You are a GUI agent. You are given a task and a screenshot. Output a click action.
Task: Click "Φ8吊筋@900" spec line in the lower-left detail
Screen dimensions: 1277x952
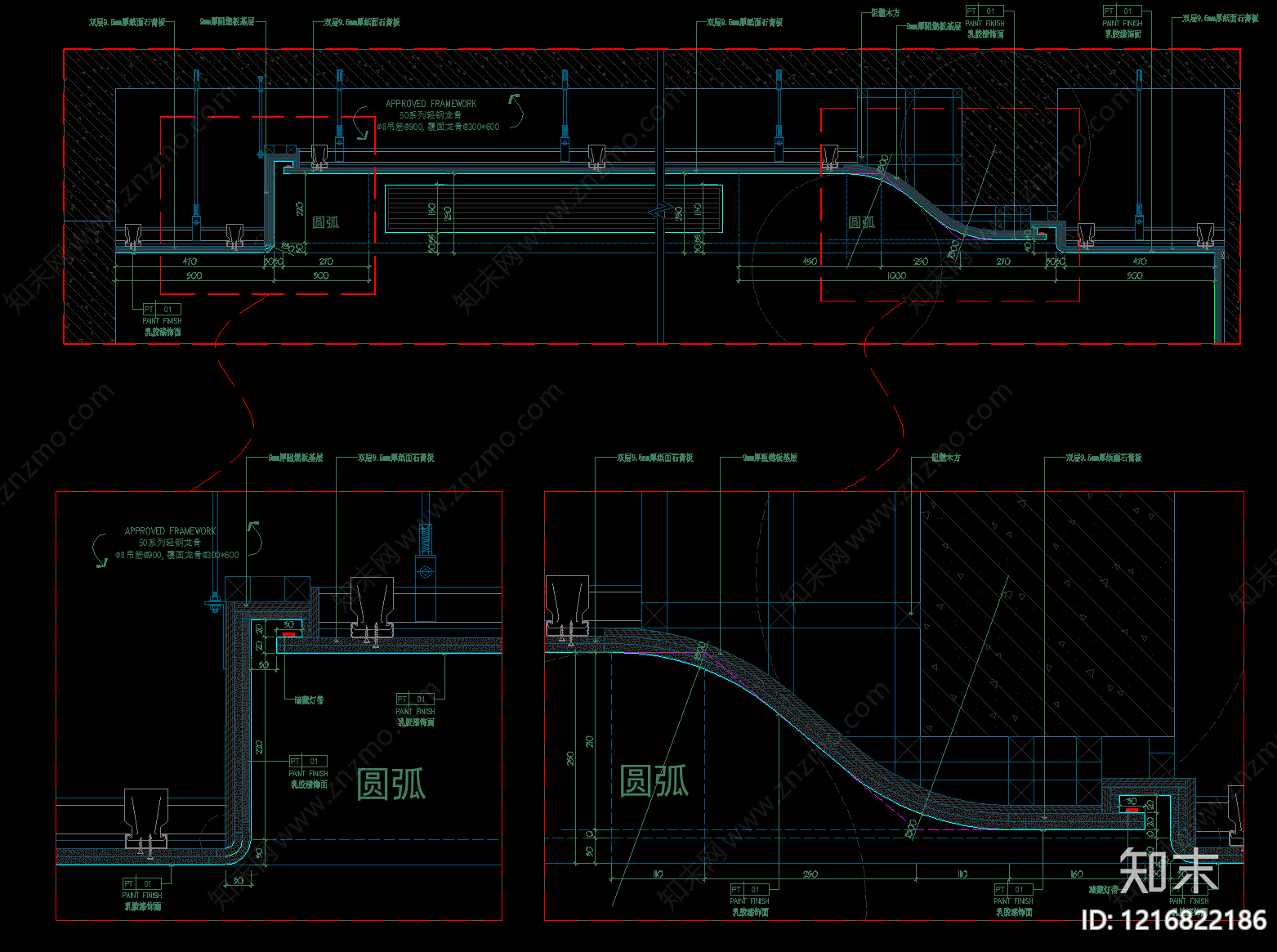click(x=176, y=555)
